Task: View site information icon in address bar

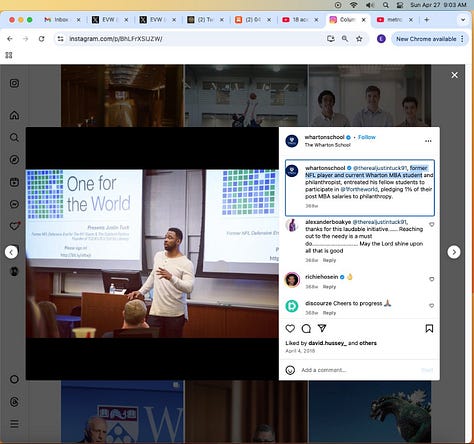Action: click(60, 39)
